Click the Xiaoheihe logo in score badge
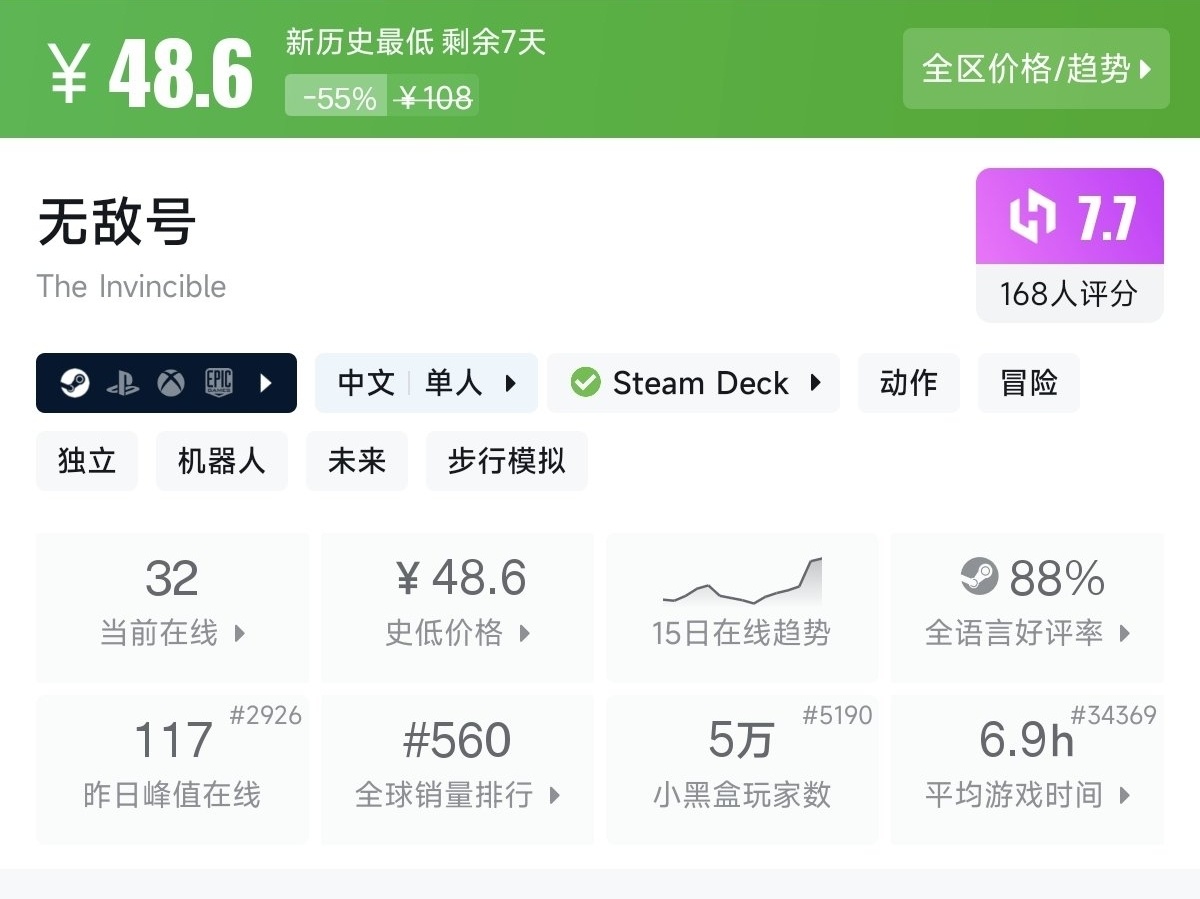The image size is (1200, 899). [x=1030, y=217]
